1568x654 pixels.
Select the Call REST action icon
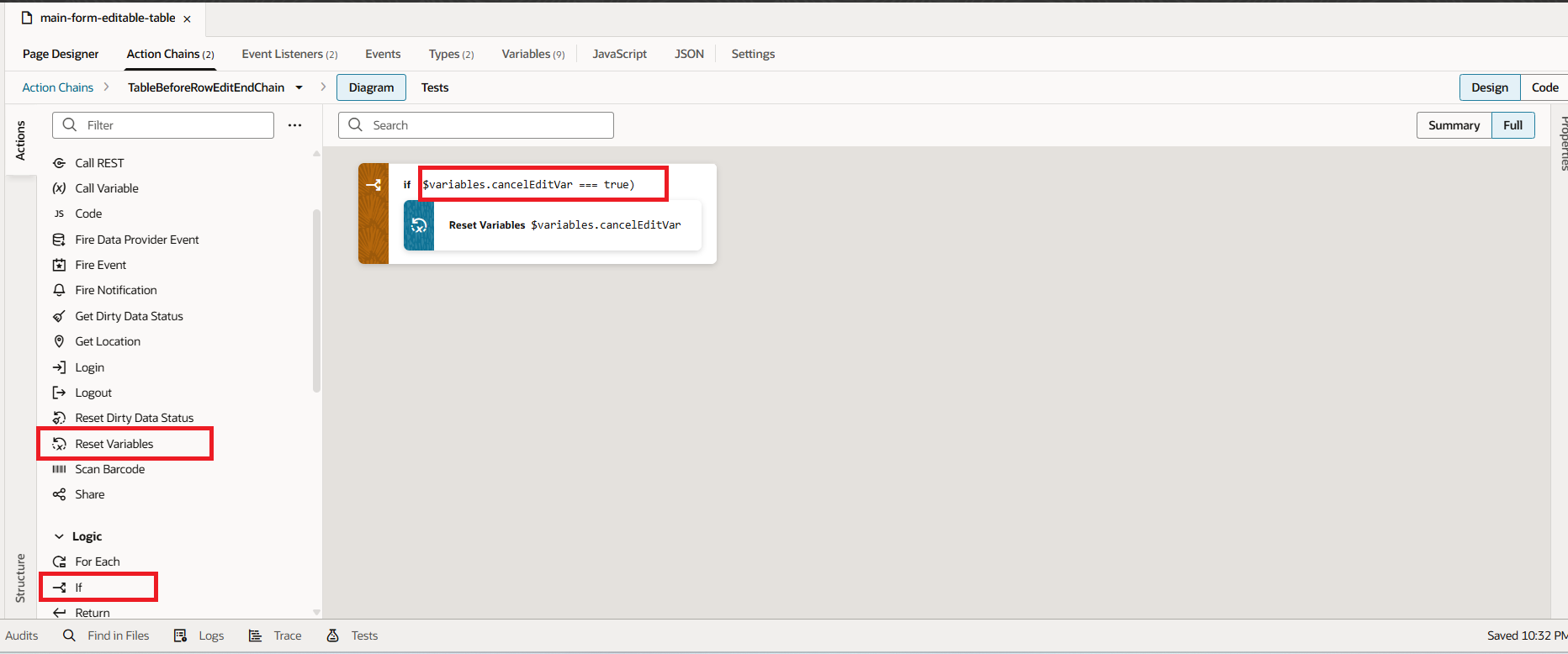tap(59, 163)
